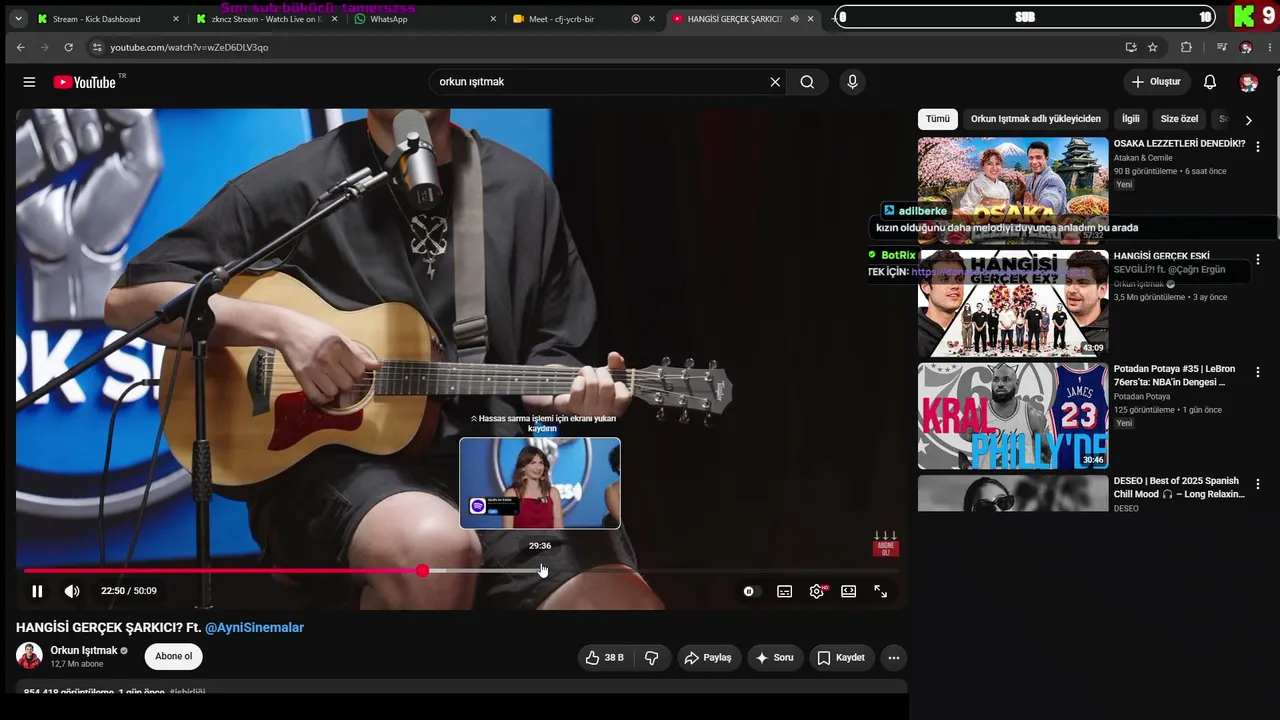Go forward in the browser
Screen dimensions: 1280x720
click(45, 47)
